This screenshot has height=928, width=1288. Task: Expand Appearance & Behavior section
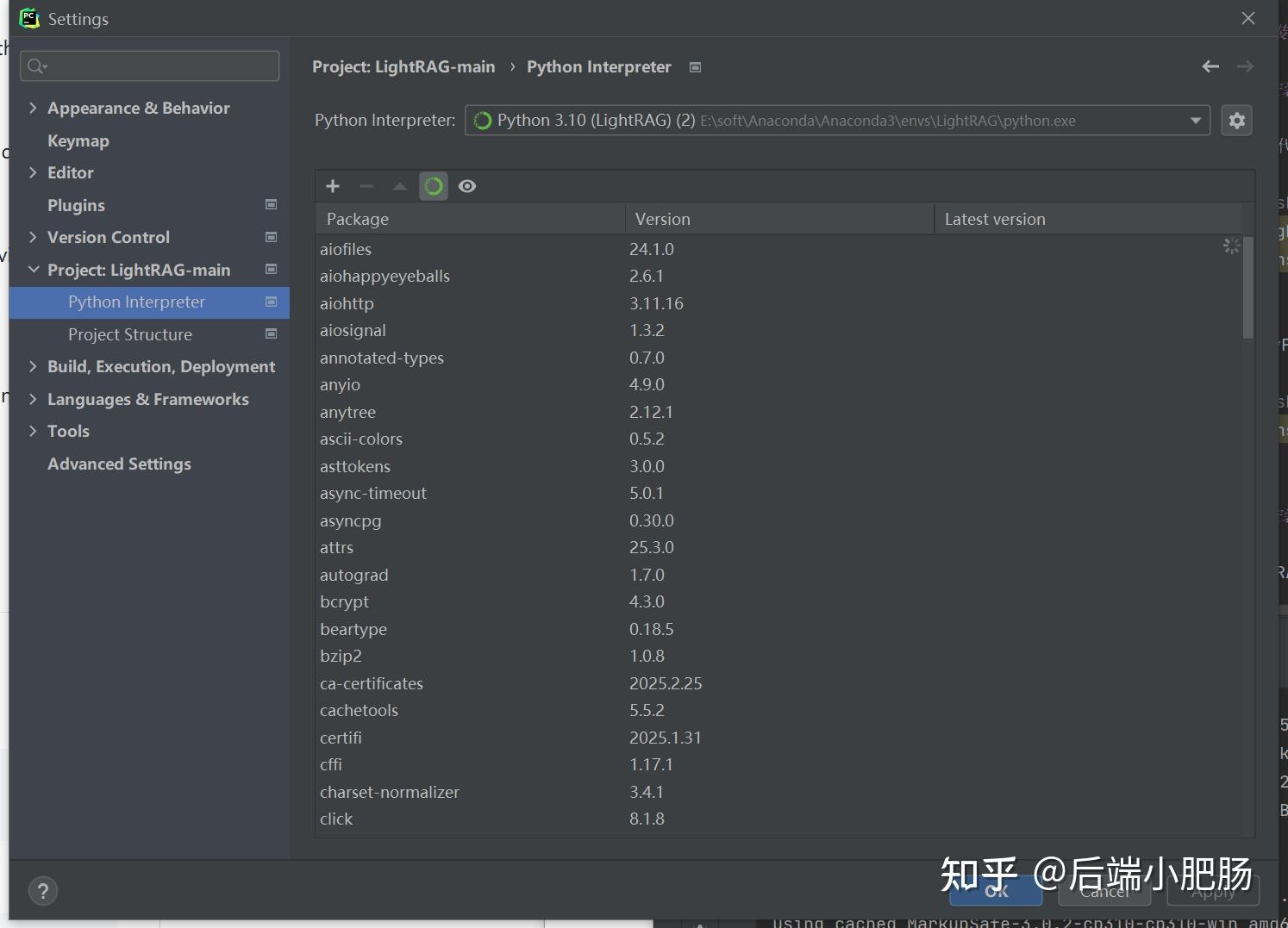click(33, 108)
